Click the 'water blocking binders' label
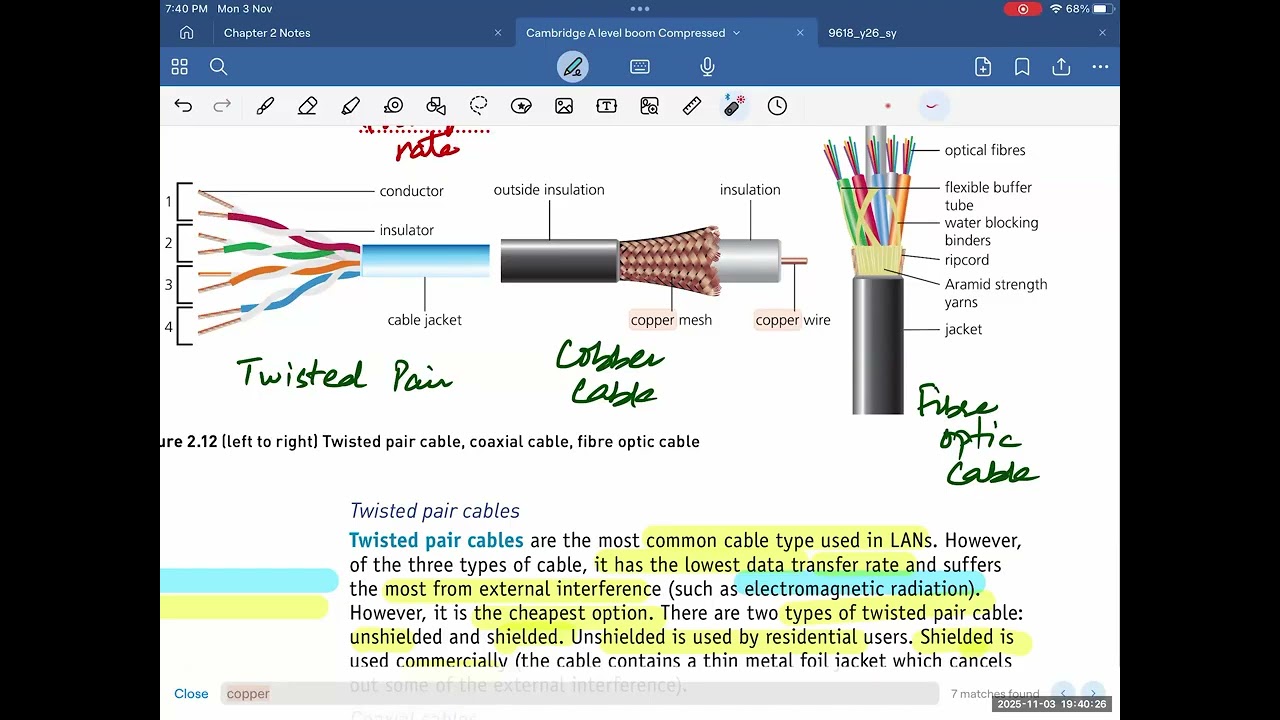Screen dimensions: 1280x720 pos(992,231)
